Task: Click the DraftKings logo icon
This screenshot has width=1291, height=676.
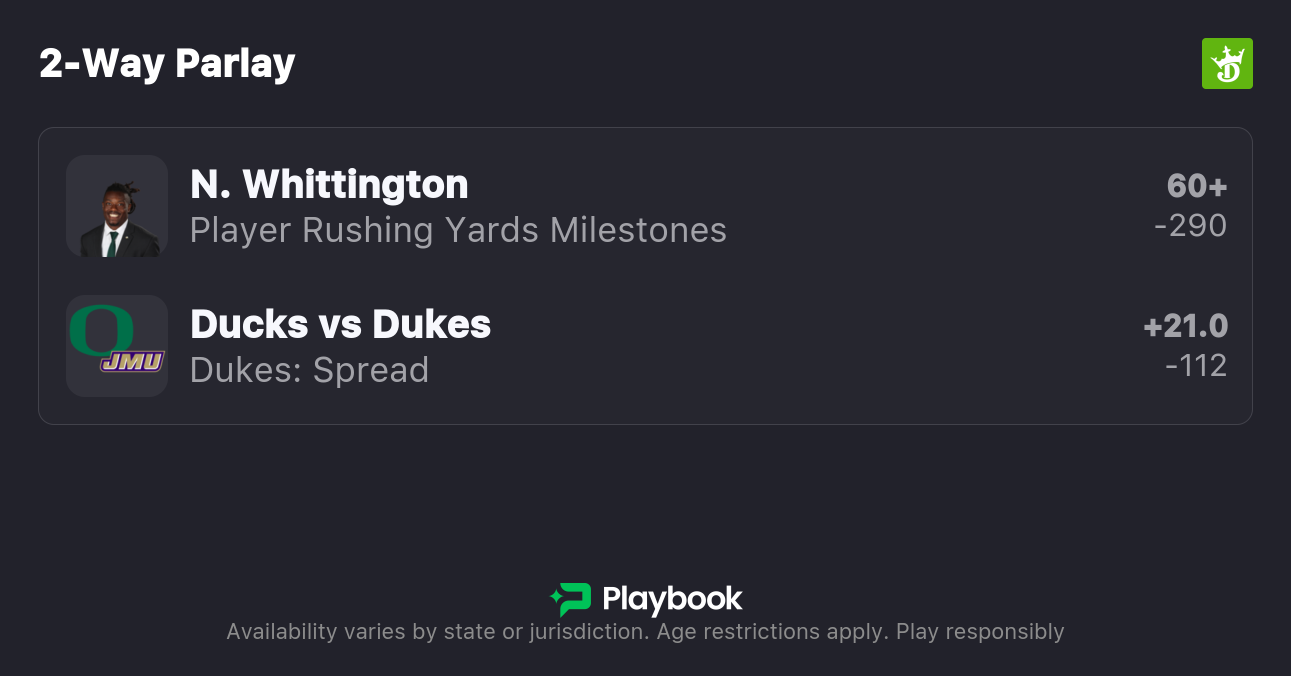Action: tap(1227, 64)
